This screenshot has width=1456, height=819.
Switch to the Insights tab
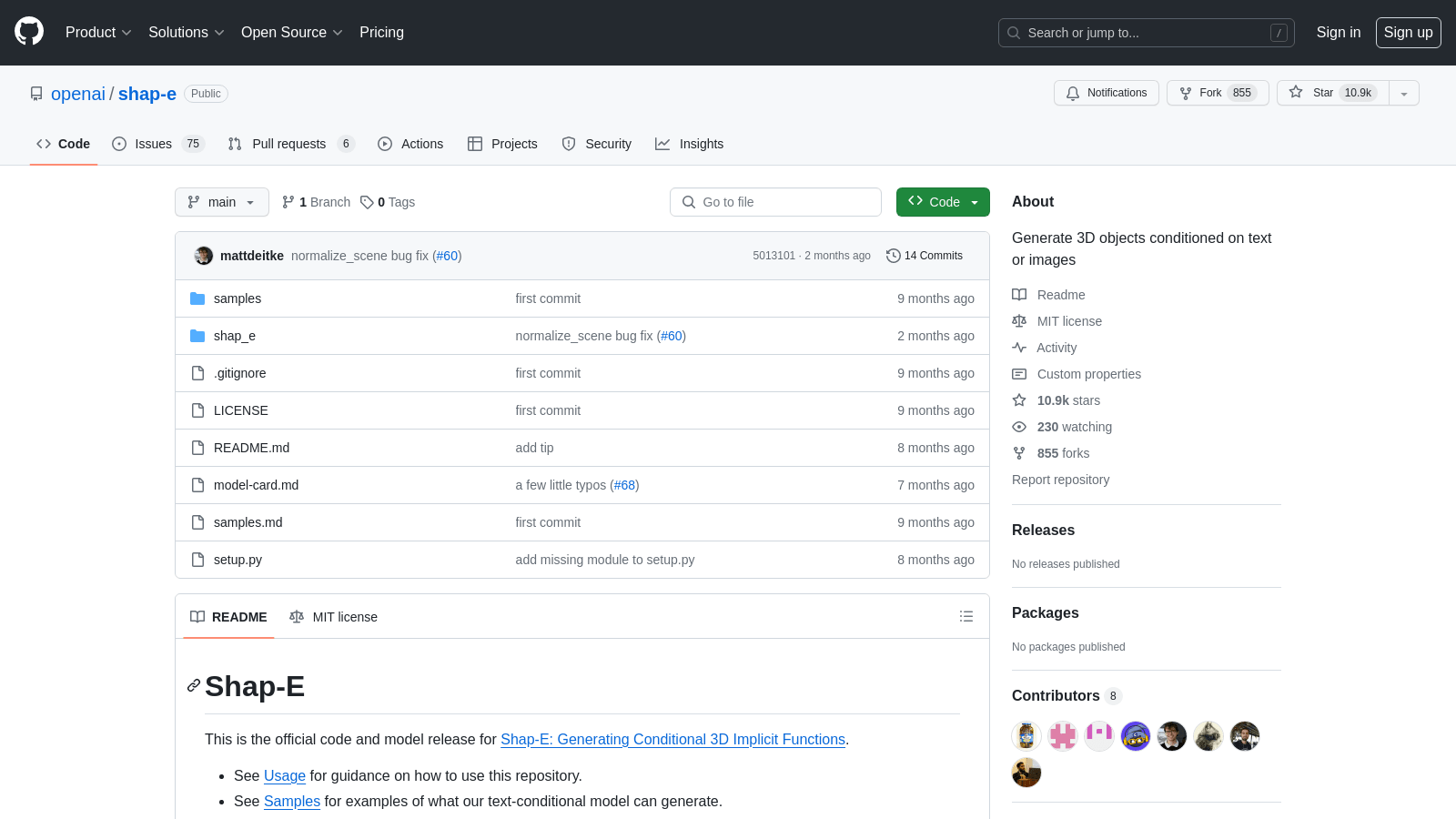pos(690,144)
